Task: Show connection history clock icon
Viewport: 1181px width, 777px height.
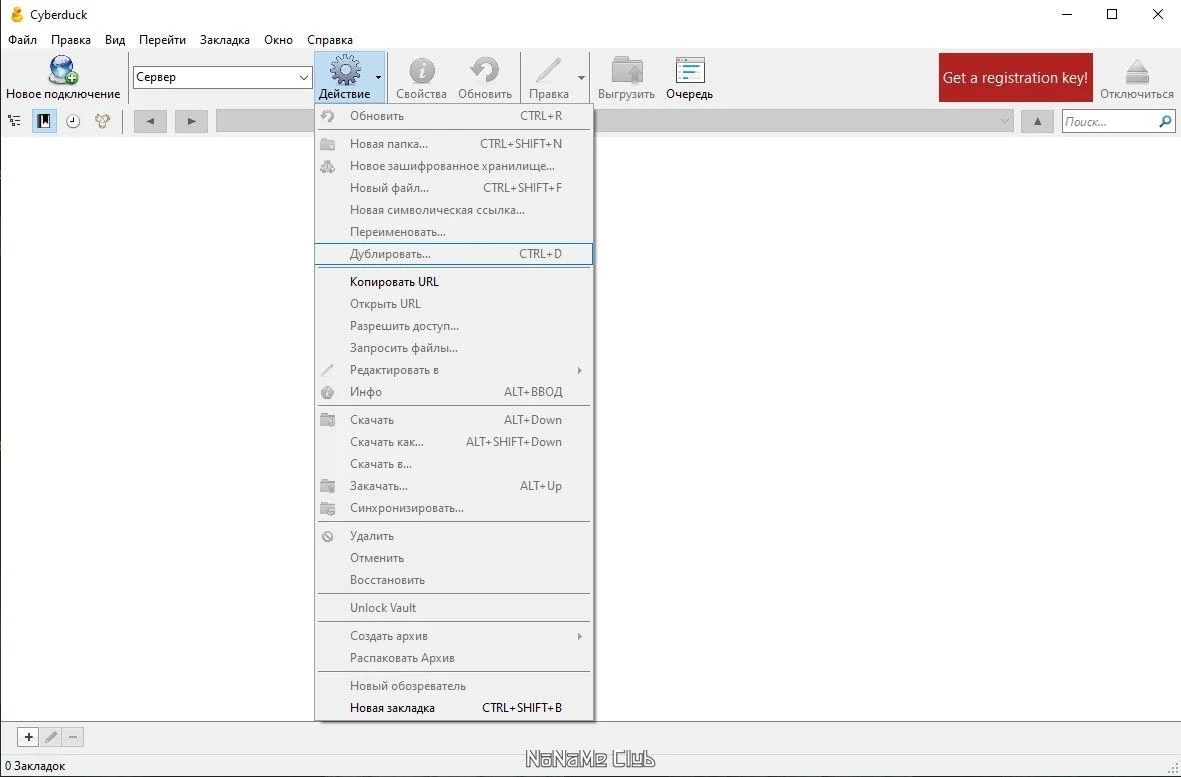Action: click(x=73, y=121)
